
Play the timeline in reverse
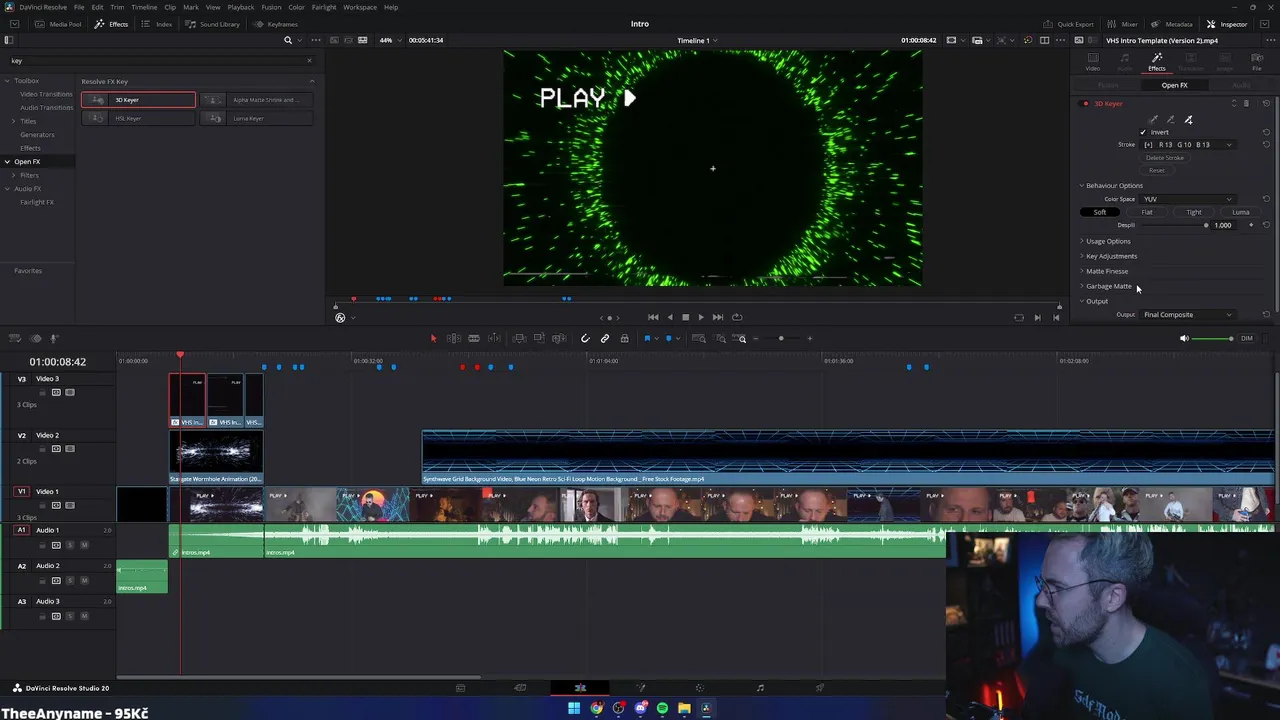[670, 317]
